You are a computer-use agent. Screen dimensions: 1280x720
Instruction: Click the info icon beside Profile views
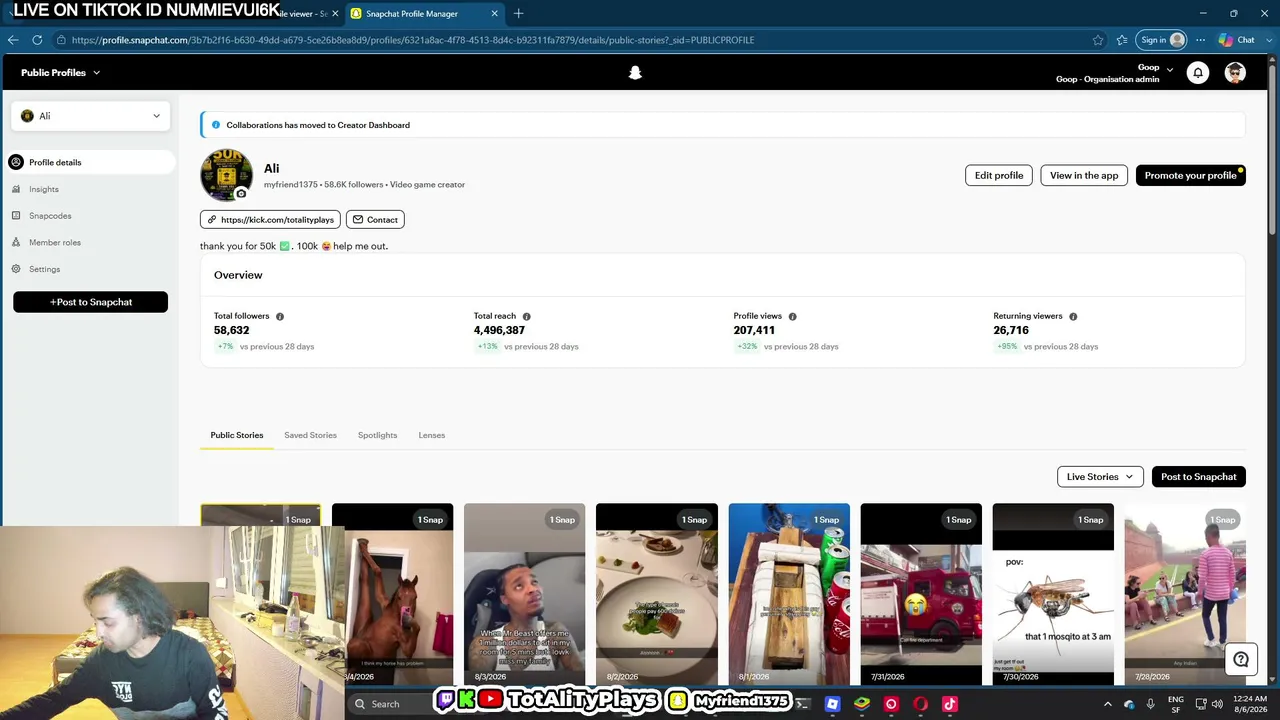click(792, 316)
